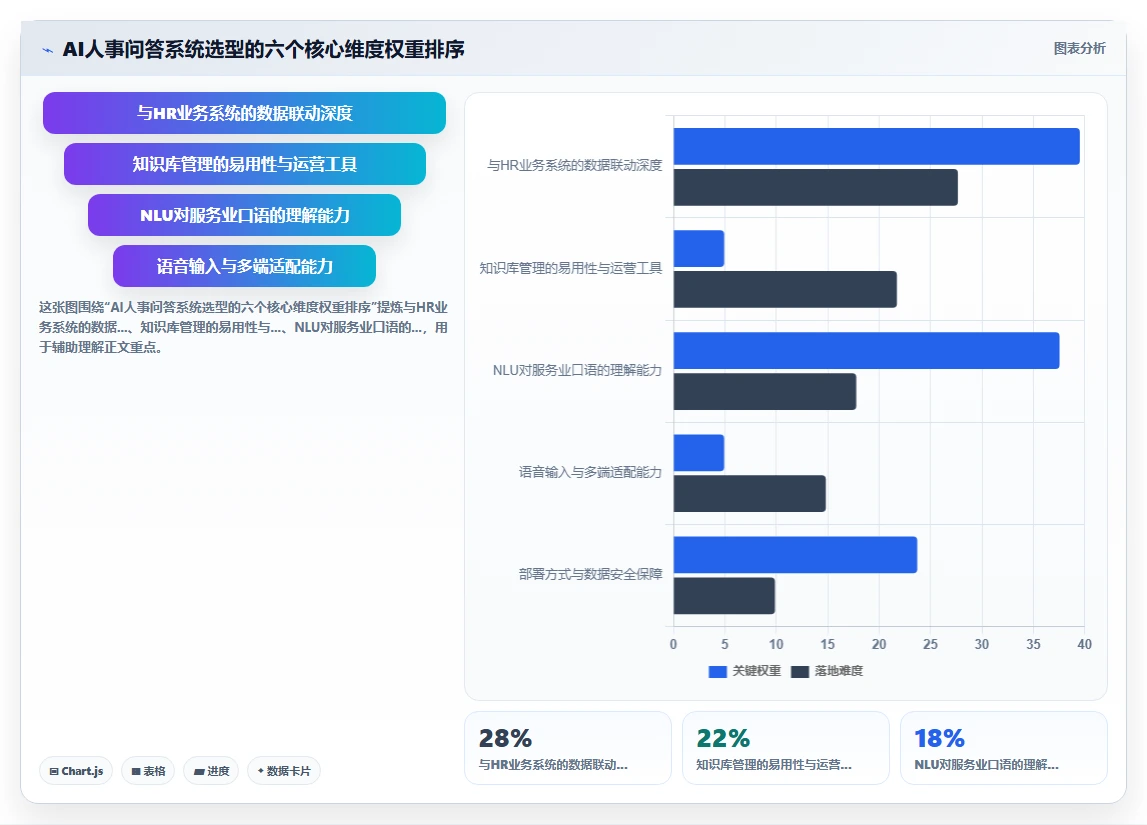Select the NLU对服务业口语的理解能力 gradient pill
1147x825 pixels.
coord(244,215)
